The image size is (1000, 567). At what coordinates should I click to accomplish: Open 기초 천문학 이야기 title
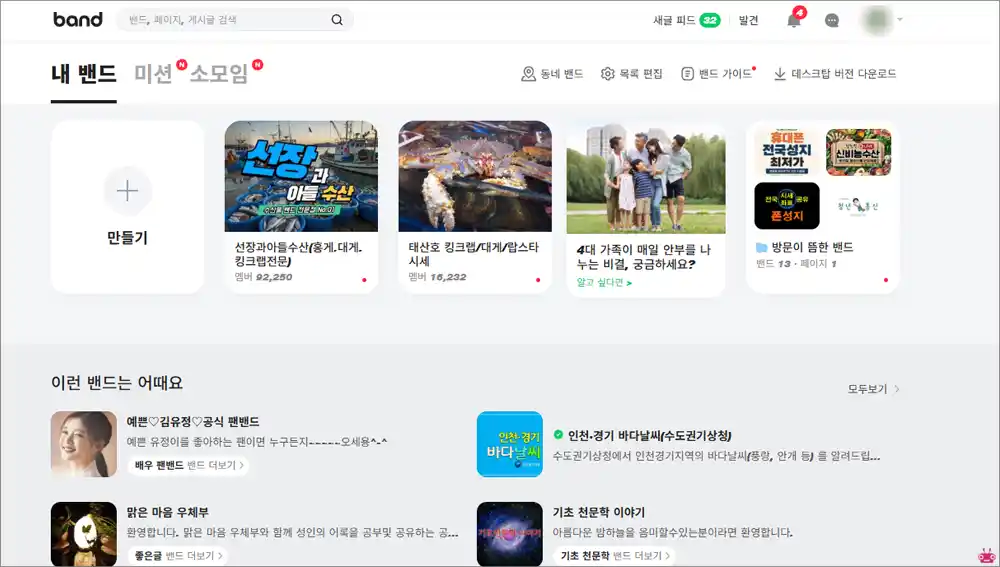click(x=599, y=512)
